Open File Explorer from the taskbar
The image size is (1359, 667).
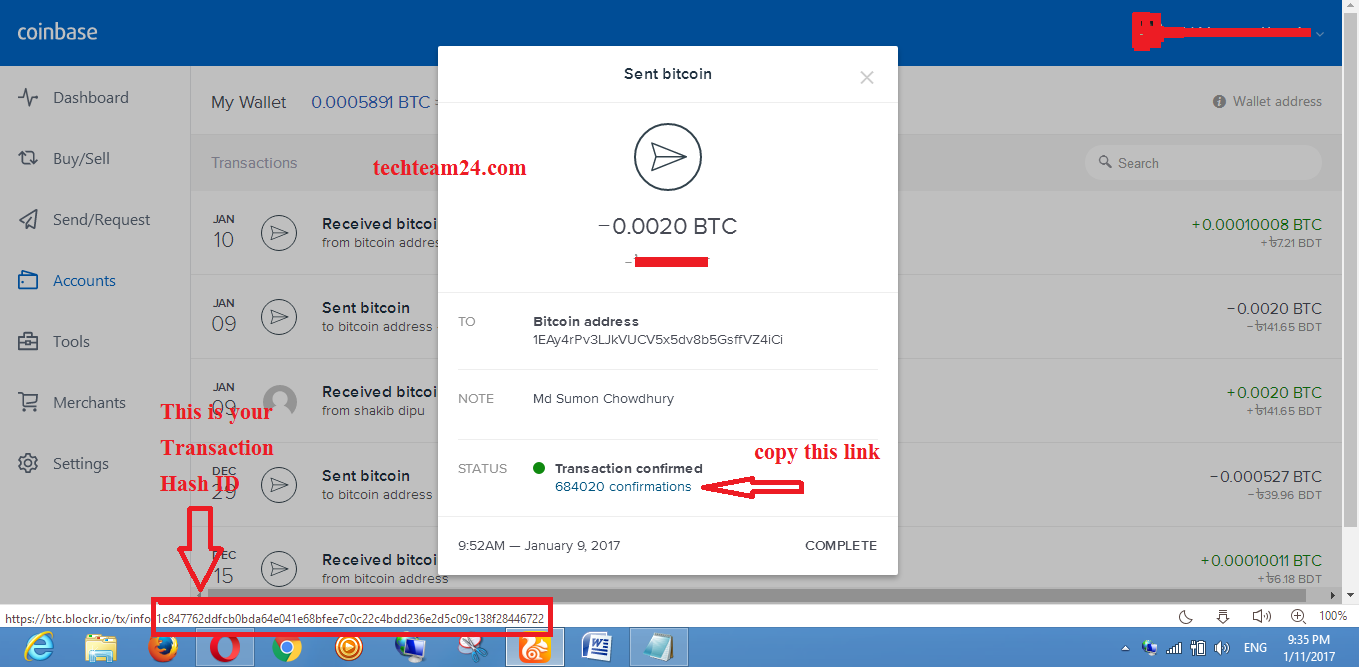click(x=100, y=648)
